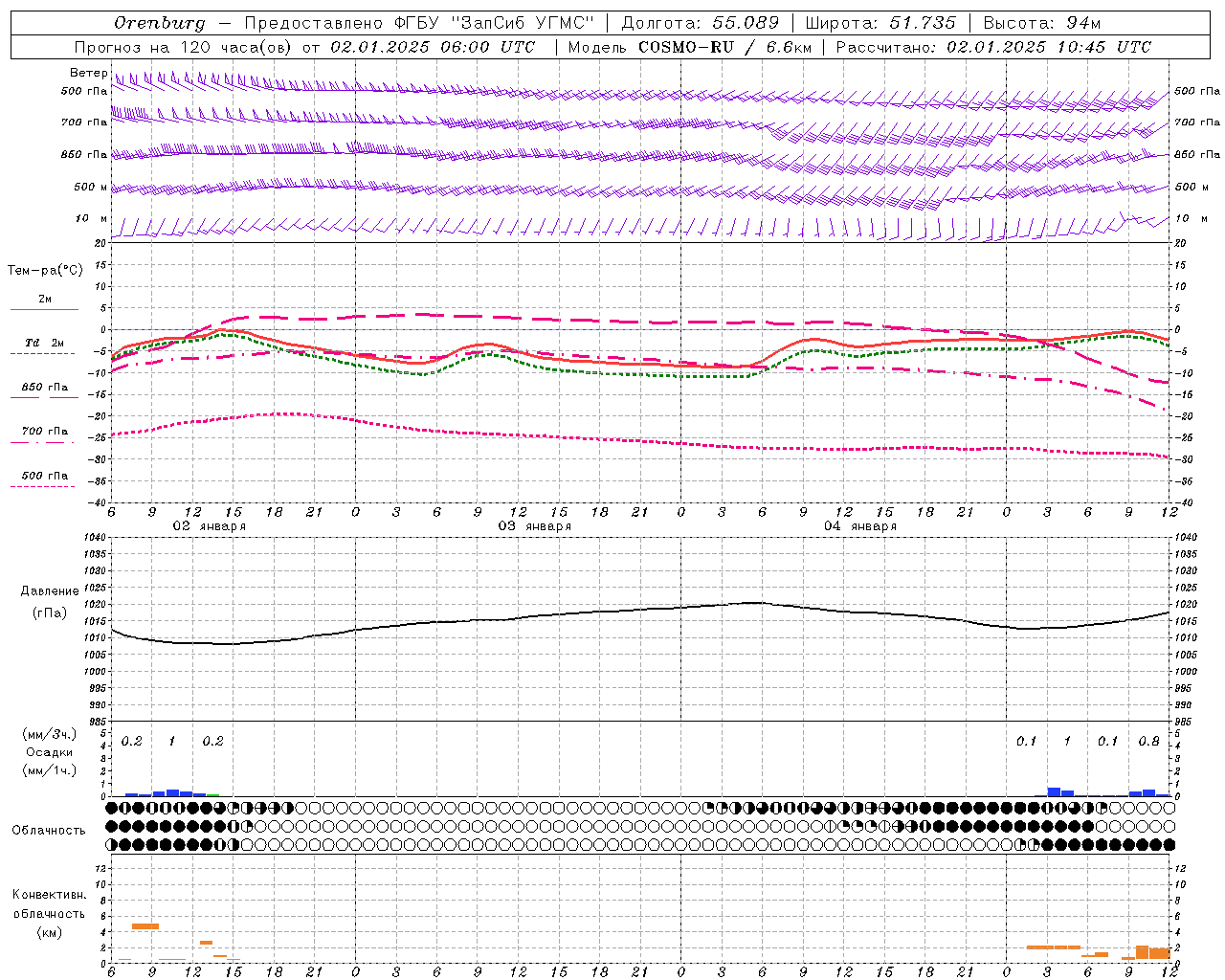The image size is (1225, 980).
Task: Click the 10 м wind level label on the left axis
Action: coord(92,218)
